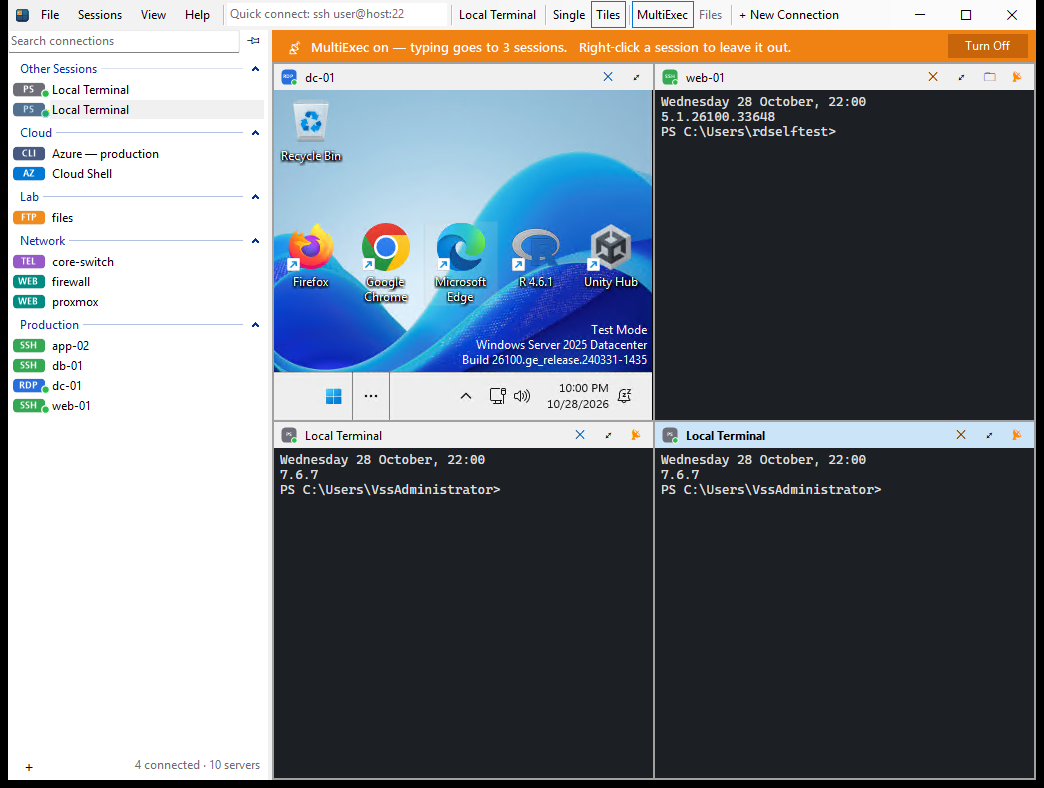Viewport: 1044px width, 788px height.
Task: Open the taskbar overflow dots in dc-01
Action: point(371,397)
